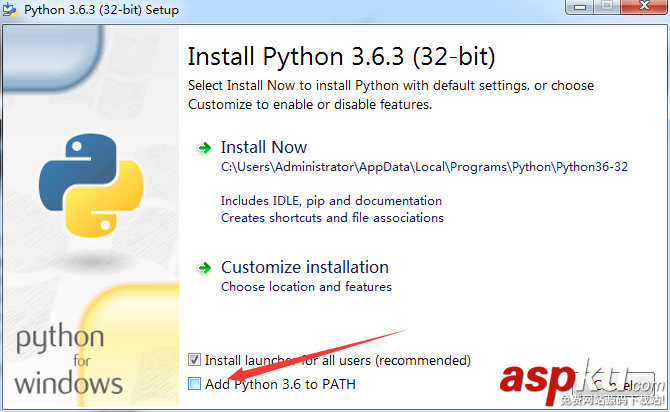Click the green arrow beside Customize installation
Image resolution: width=670 pixels, height=412 pixels.
pos(204,268)
